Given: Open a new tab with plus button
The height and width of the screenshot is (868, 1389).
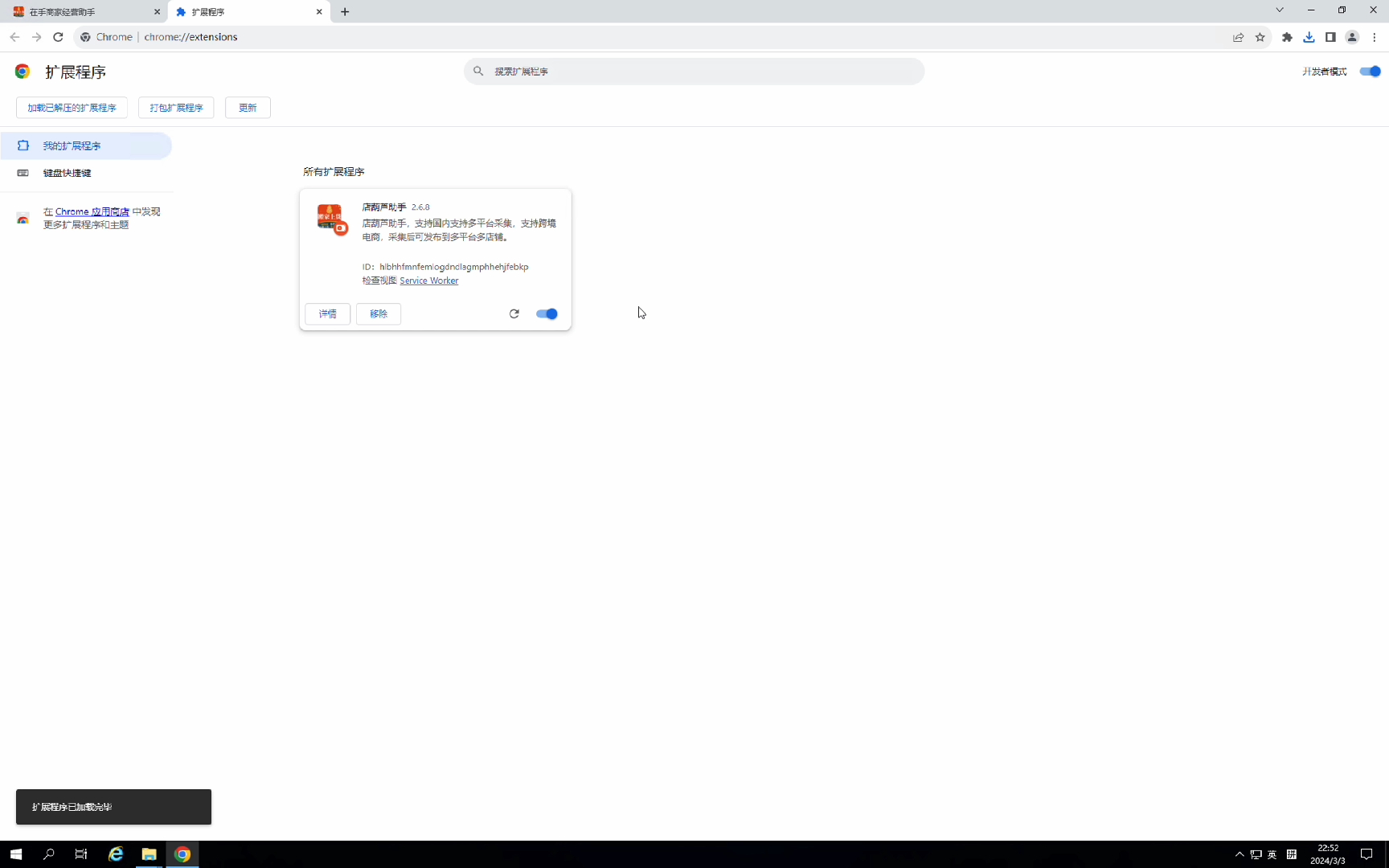Looking at the screenshot, I should (x=345, y=12).
